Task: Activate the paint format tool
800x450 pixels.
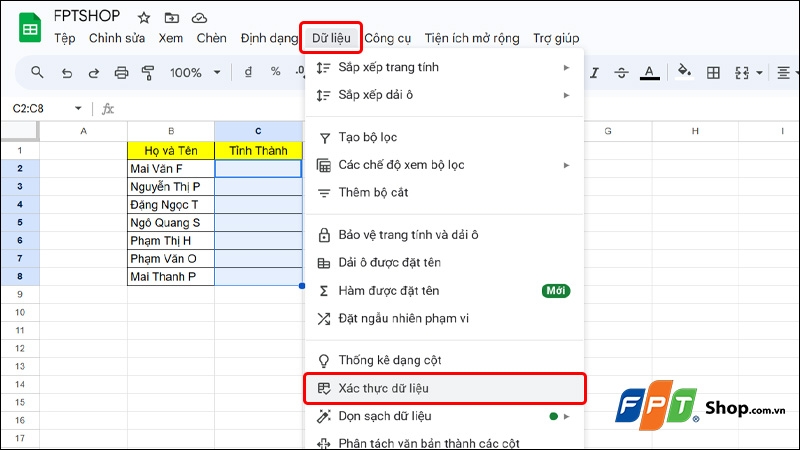Action: point(148,73)
